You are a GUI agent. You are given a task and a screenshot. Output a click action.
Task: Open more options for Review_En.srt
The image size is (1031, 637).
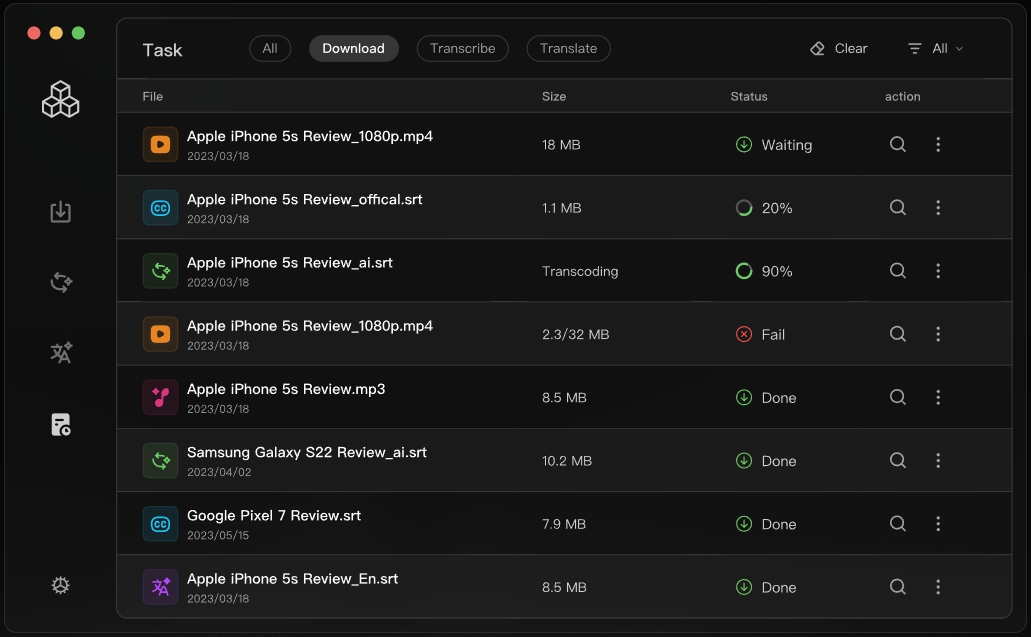pos(938,586)
